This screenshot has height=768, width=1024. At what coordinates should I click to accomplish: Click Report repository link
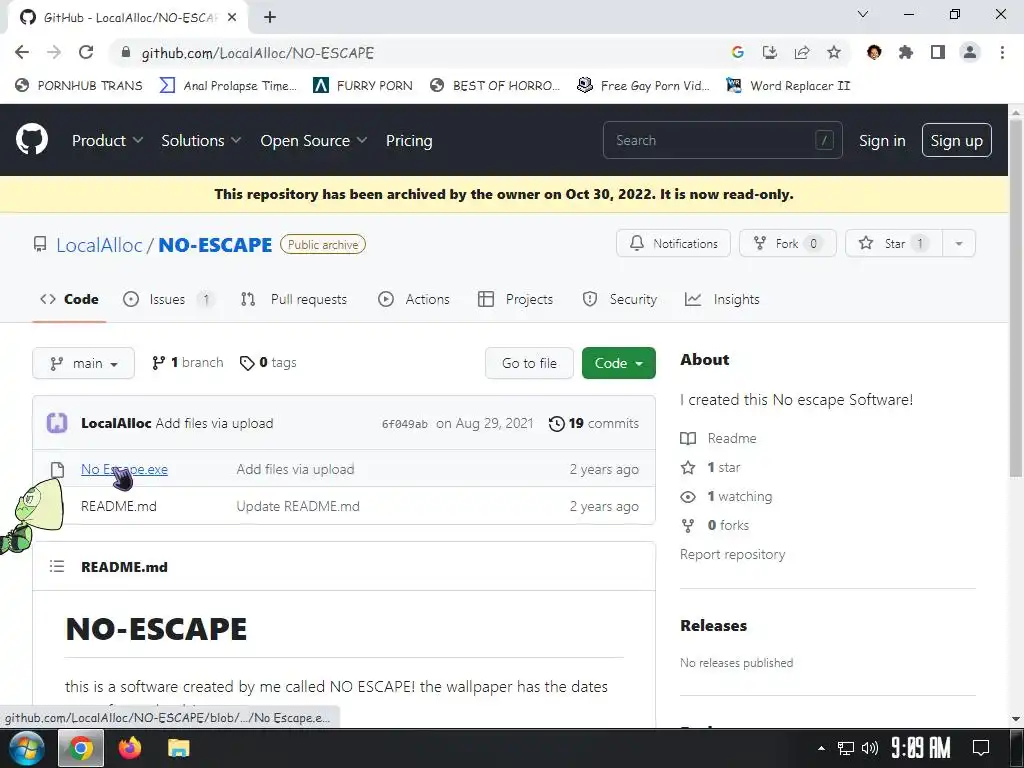732,554
